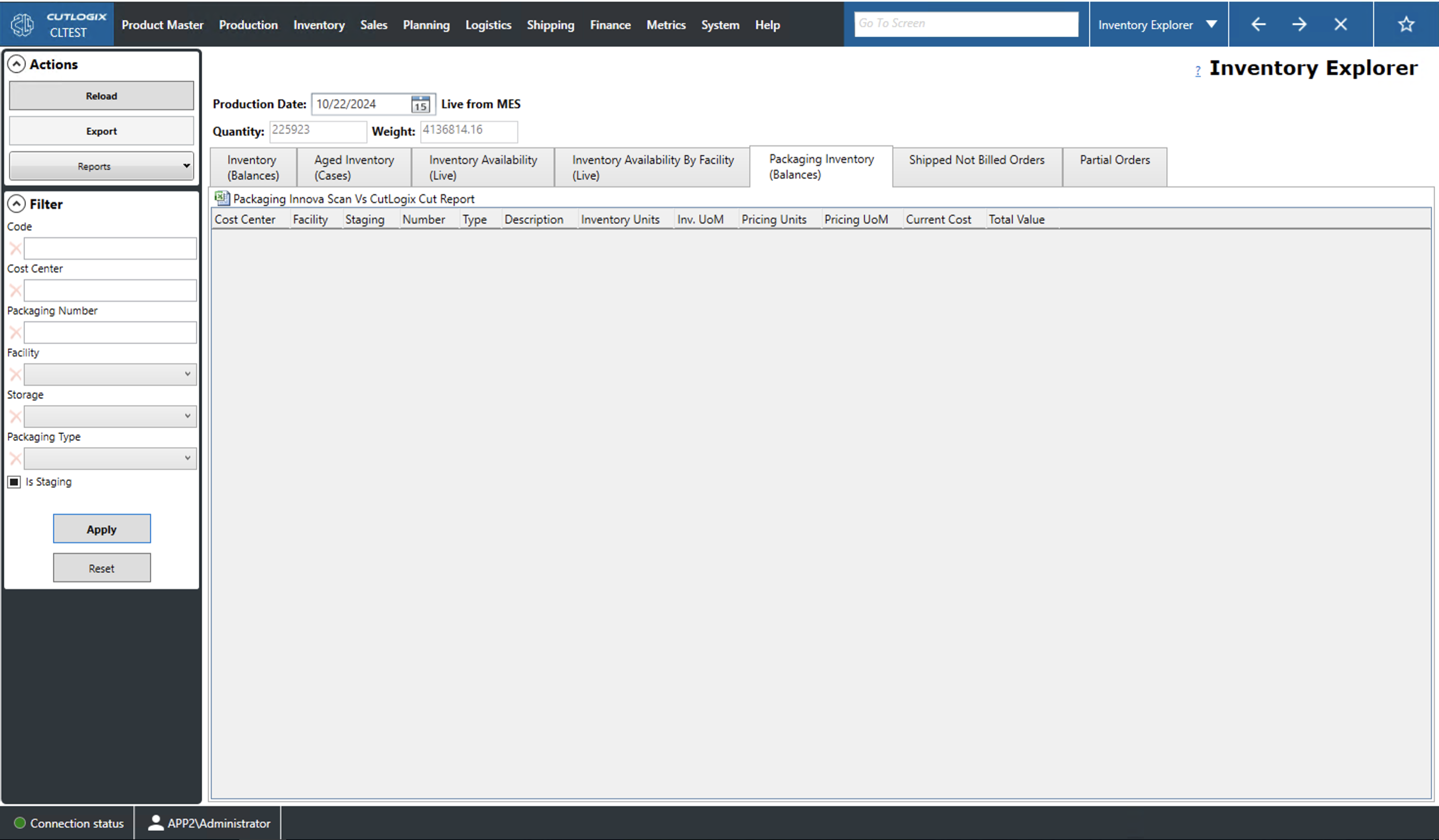Click the Apply button
The height and width of the screenshot is (840, 1439).
(x=102, y=528)
